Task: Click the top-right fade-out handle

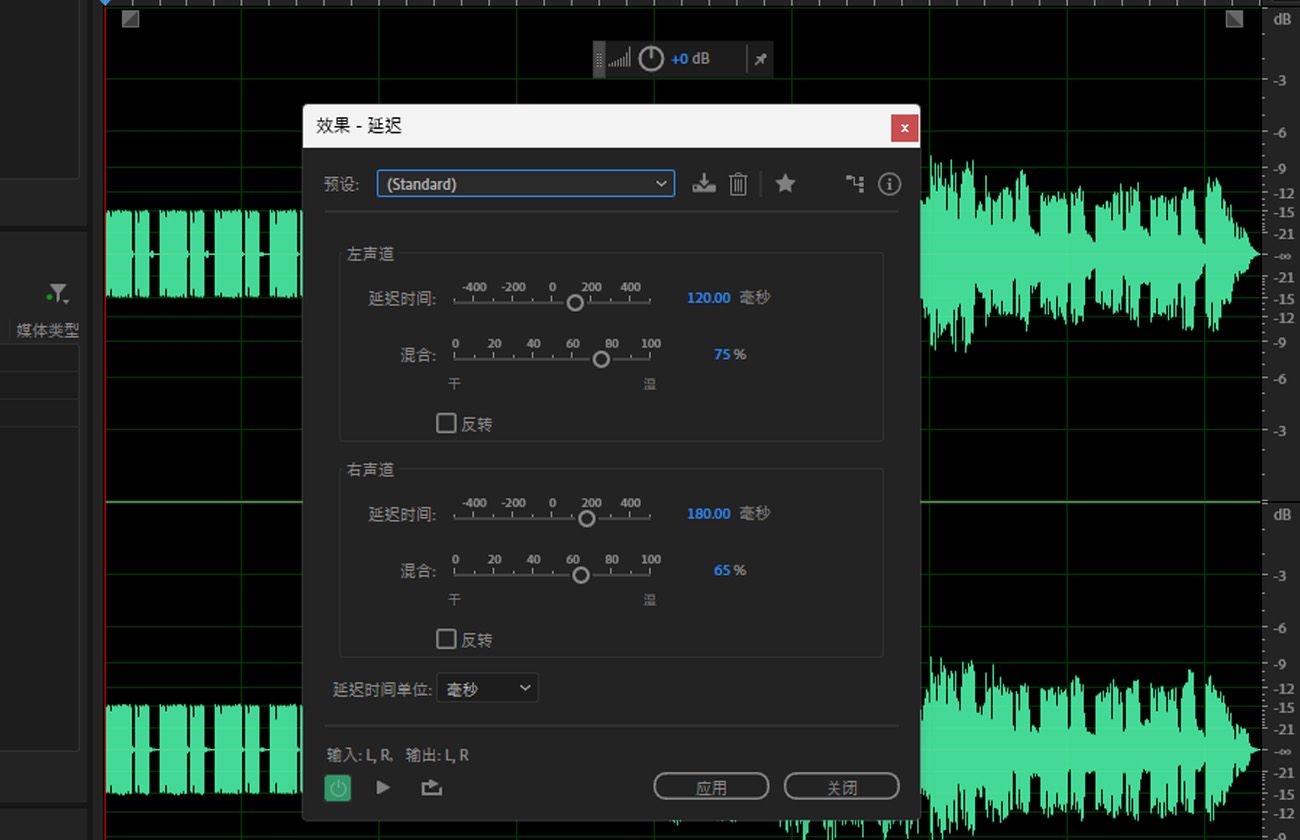Action: coord(1235,19)
